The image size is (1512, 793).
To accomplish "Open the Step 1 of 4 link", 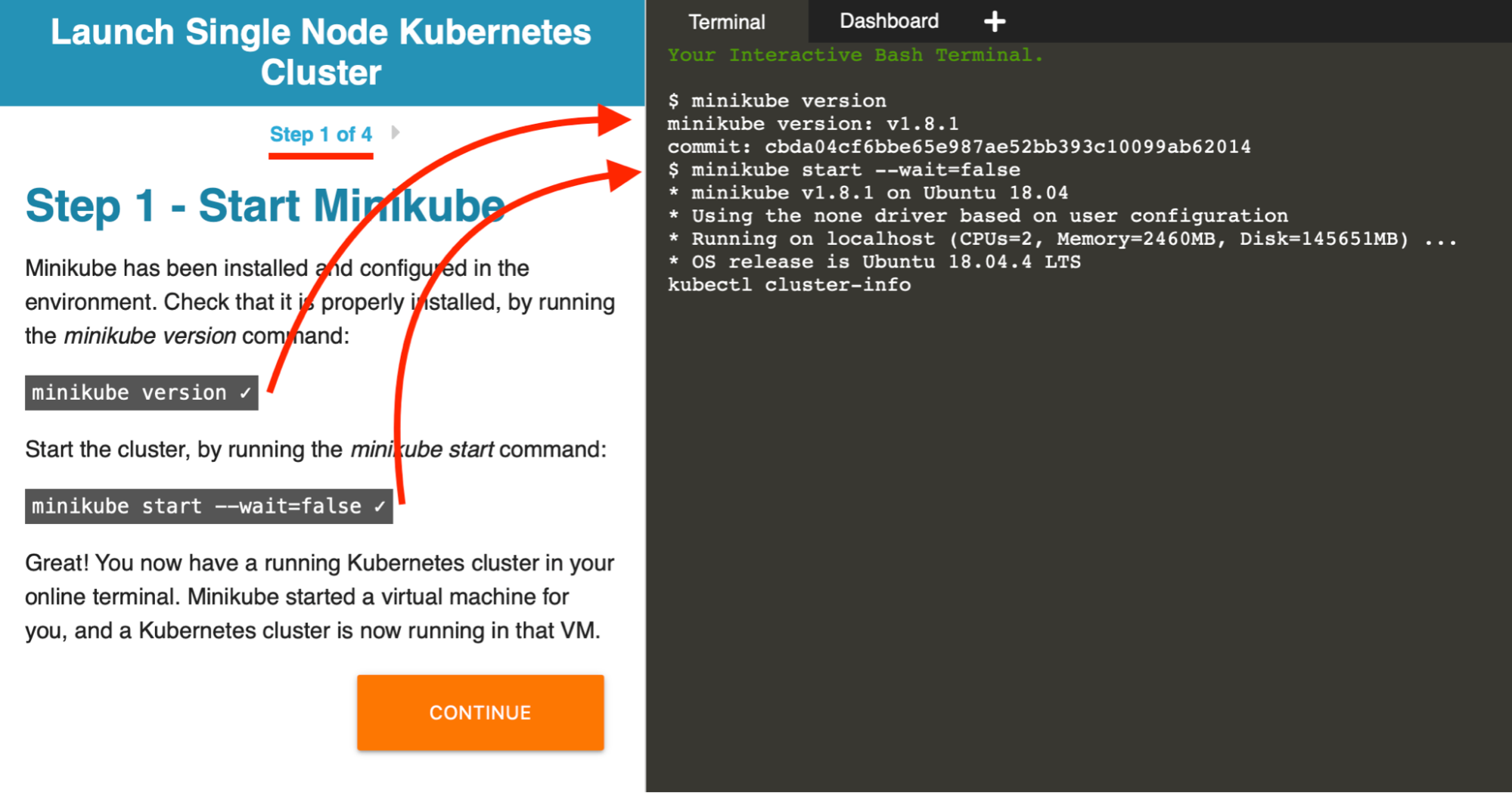I will pos(321,135).
